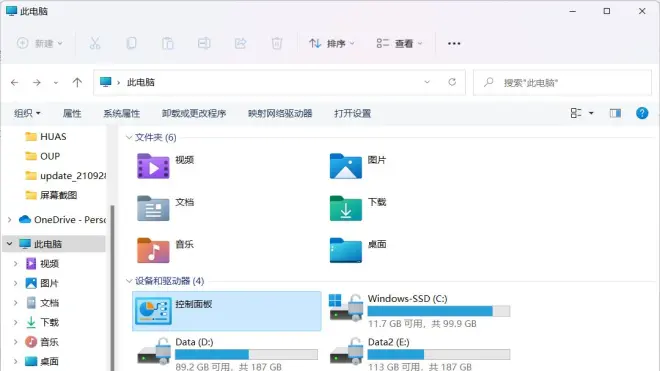Expand the 下载 node in sidebar
Screen dimensions: 660x371
[x=16, y=322]
